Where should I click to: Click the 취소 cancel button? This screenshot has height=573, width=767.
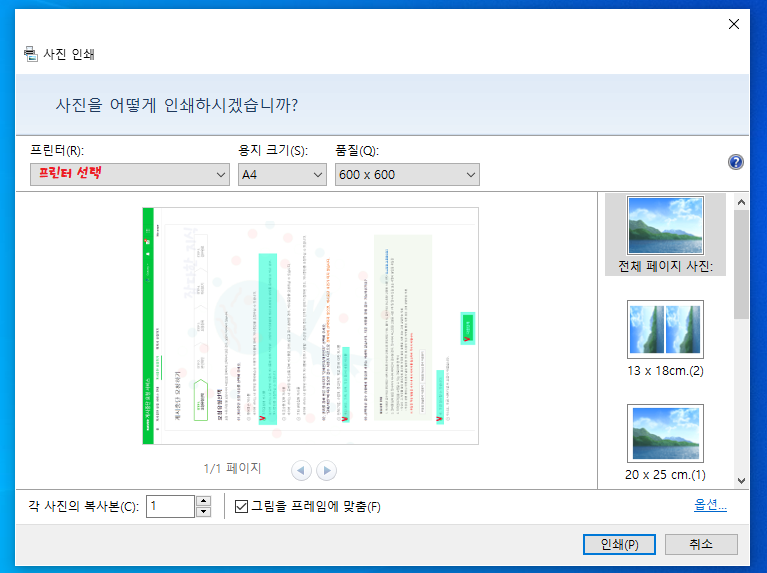(701, 544)
